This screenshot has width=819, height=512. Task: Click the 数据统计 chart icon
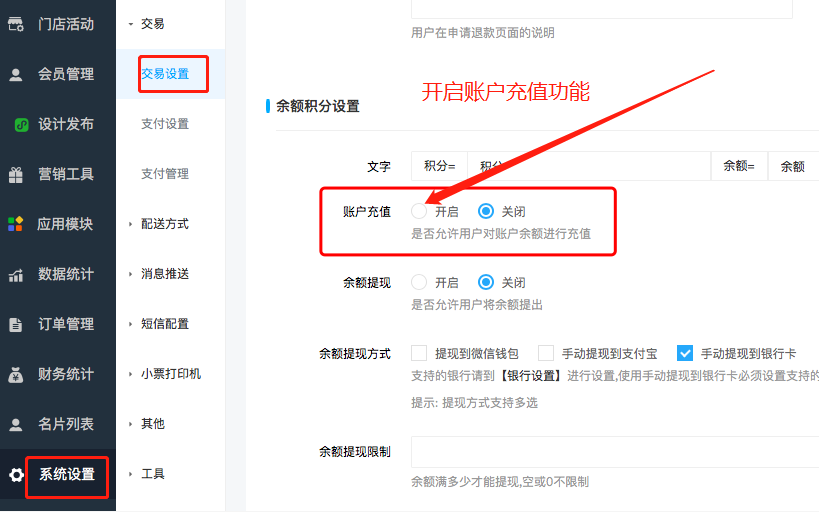click(16, 275)
